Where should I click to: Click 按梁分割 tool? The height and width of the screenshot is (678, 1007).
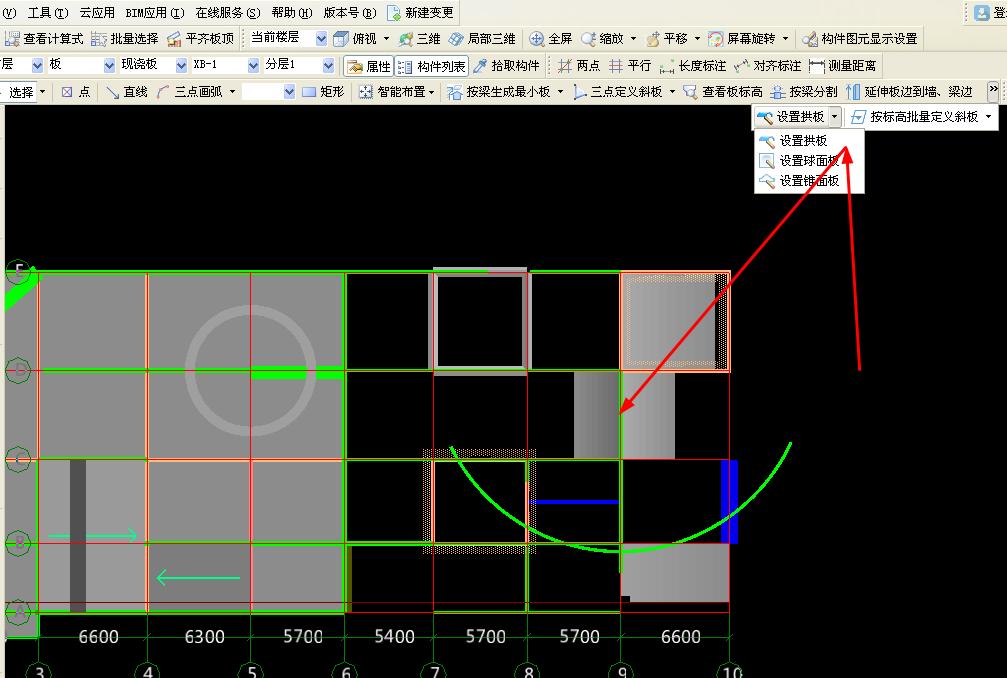[804, 92]
